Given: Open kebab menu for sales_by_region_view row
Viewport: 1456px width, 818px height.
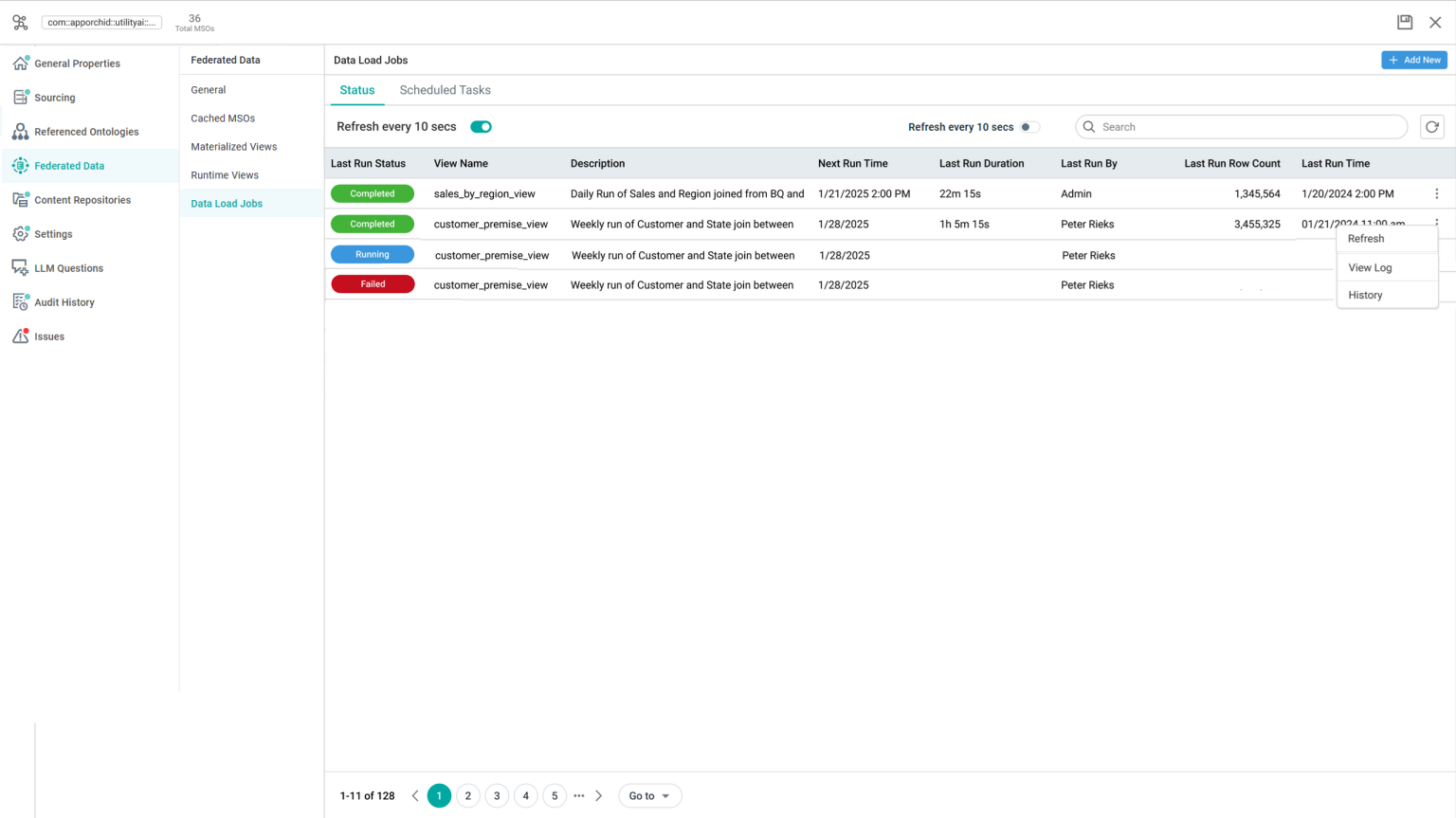Looking at the screenshot, I should coord(1436,193).
